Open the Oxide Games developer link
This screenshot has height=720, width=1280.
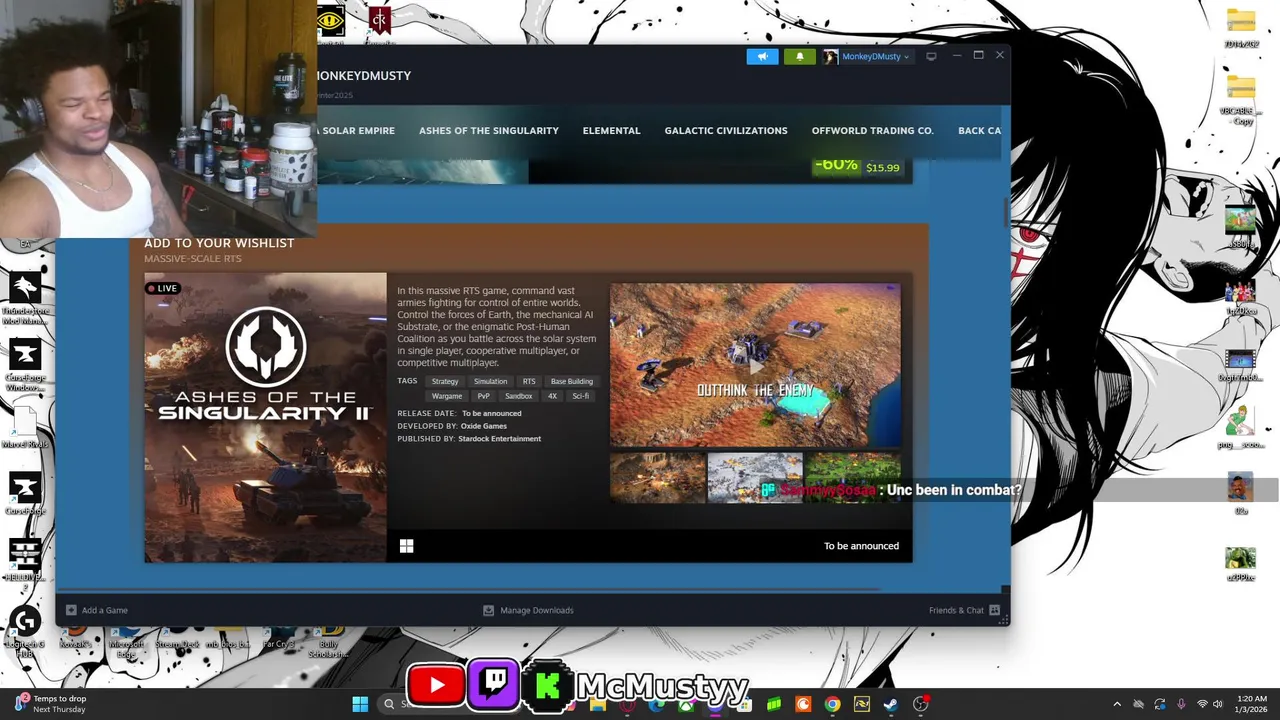(484, 426)
